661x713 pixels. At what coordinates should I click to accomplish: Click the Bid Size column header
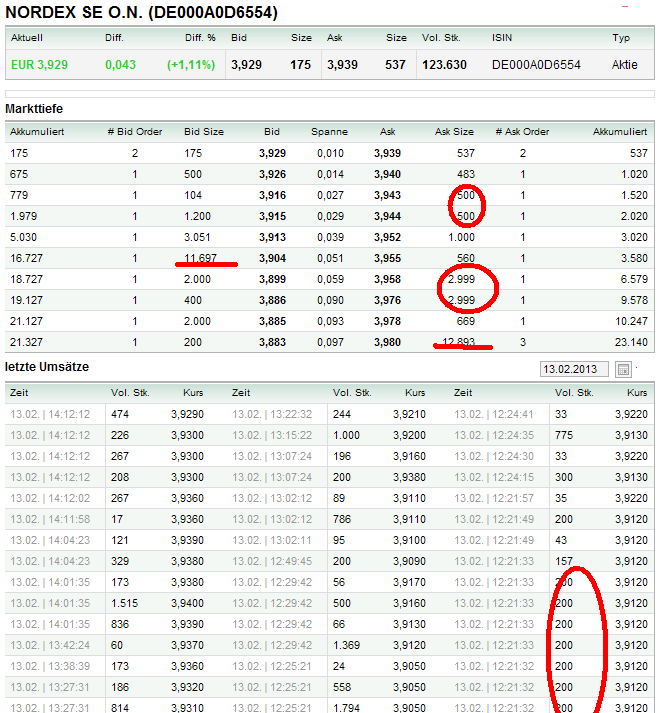pyautogui.click(x=204, y=132)
